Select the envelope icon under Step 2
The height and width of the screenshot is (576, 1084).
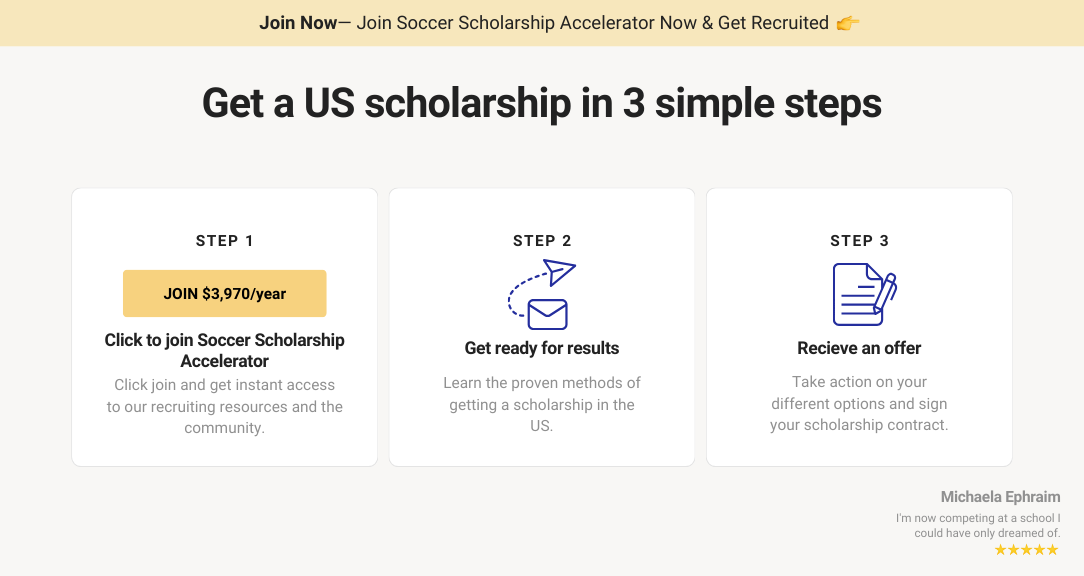point(545,311)
